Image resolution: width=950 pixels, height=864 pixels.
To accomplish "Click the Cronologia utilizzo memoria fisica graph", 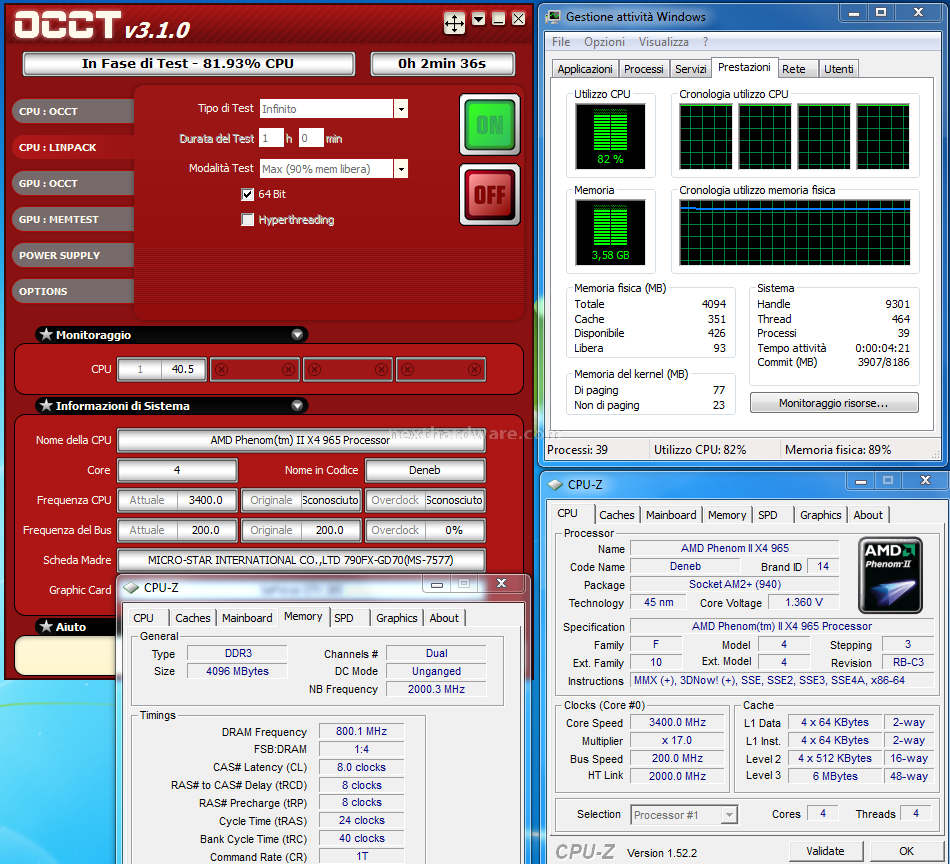I will click(795, 233).
